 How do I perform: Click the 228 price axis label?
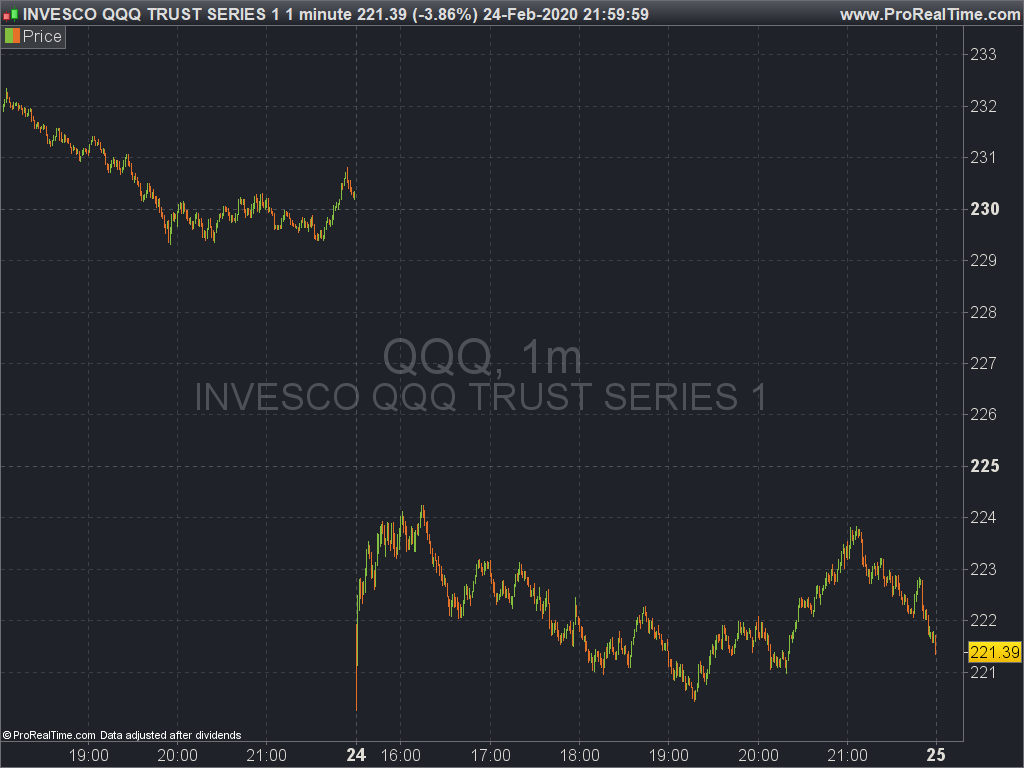coord(983,312)
